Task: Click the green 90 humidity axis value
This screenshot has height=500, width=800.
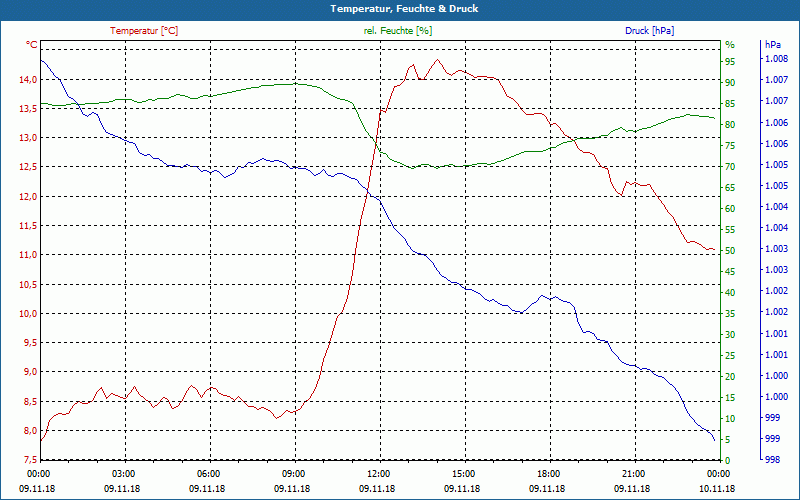Action: pos(730,82)
